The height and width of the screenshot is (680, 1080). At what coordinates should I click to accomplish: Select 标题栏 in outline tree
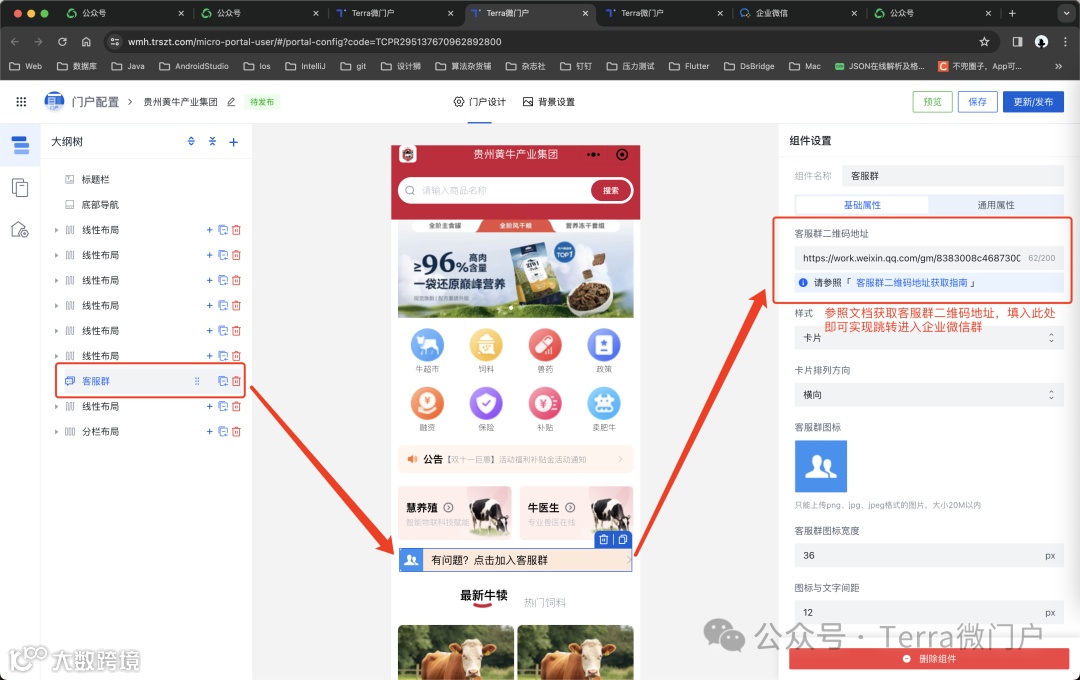point(95,179)
